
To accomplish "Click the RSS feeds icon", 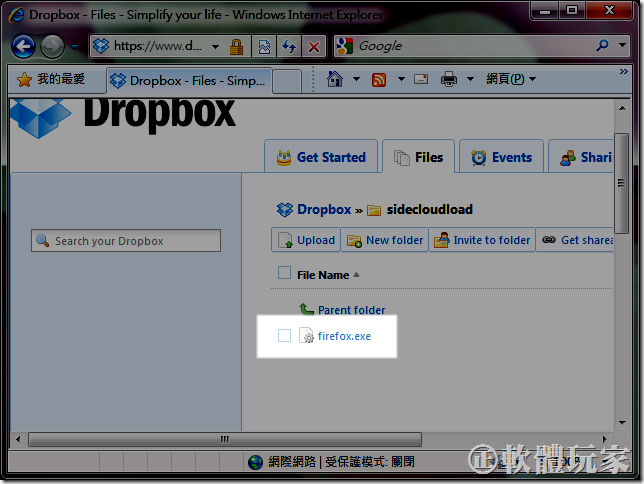I will (x=379, y=79).
